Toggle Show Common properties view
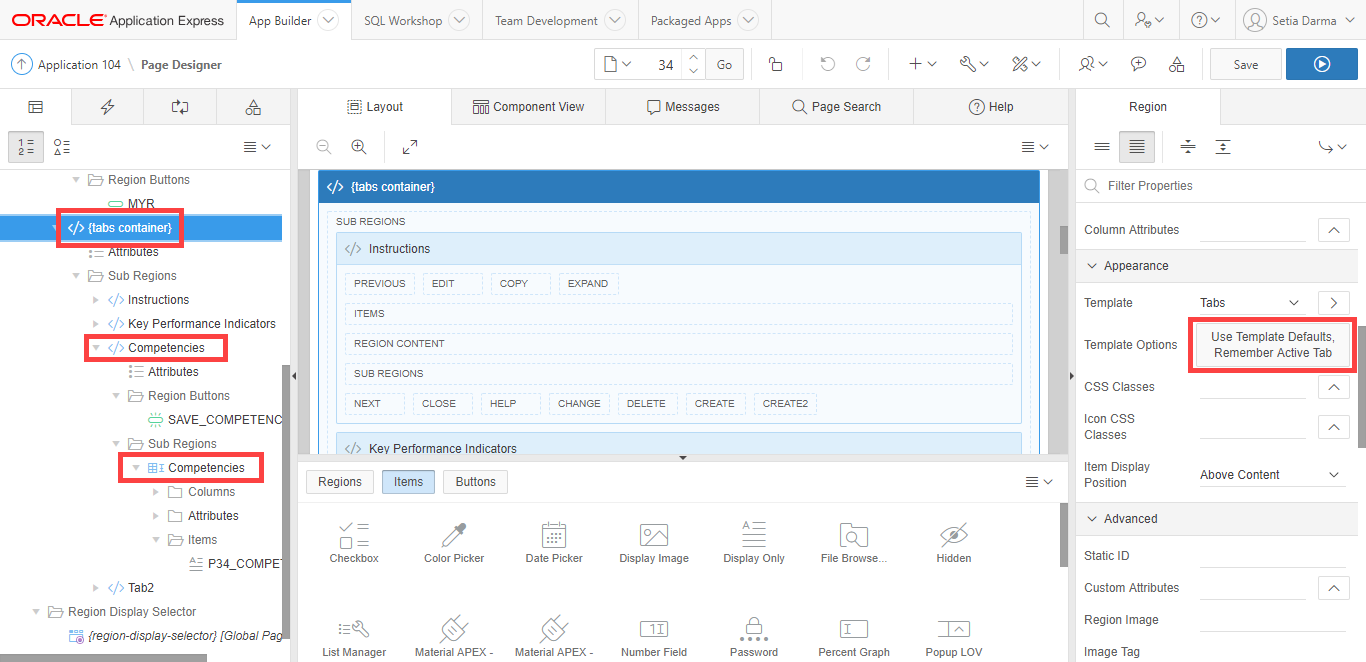The image size is (1366, 662). tap(1102, 147)
